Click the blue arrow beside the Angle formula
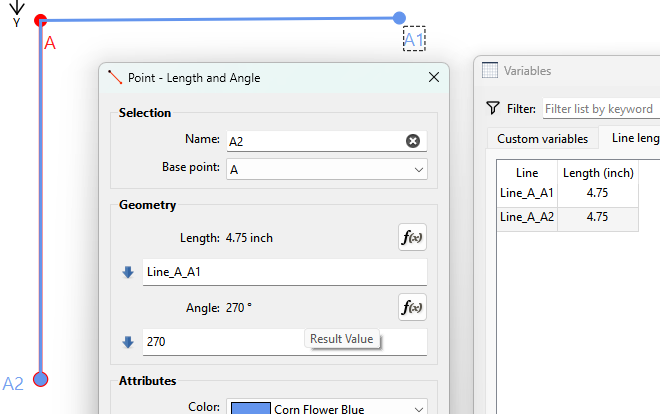The image size is (660, 414). (128, 342)
